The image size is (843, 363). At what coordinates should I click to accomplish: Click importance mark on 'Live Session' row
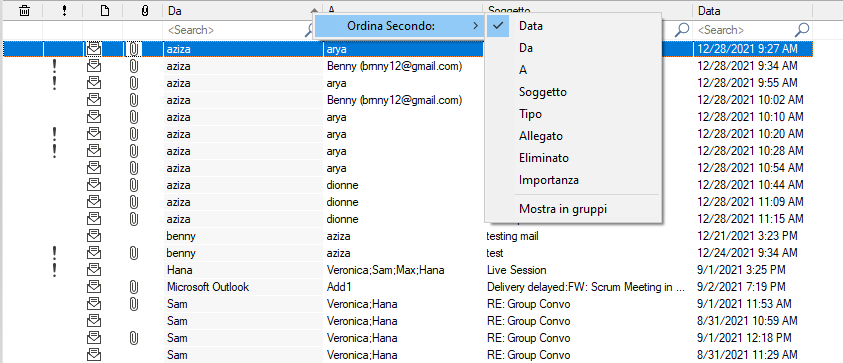coord(54,269)
